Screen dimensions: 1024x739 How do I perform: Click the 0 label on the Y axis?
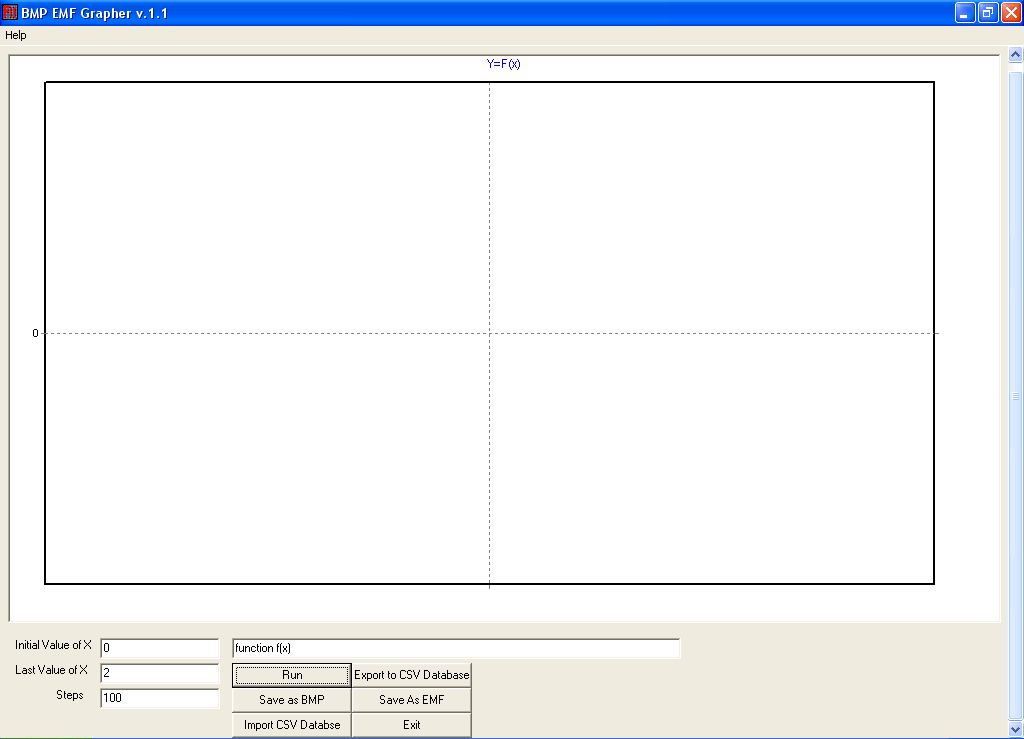click(x=35, y=333)
